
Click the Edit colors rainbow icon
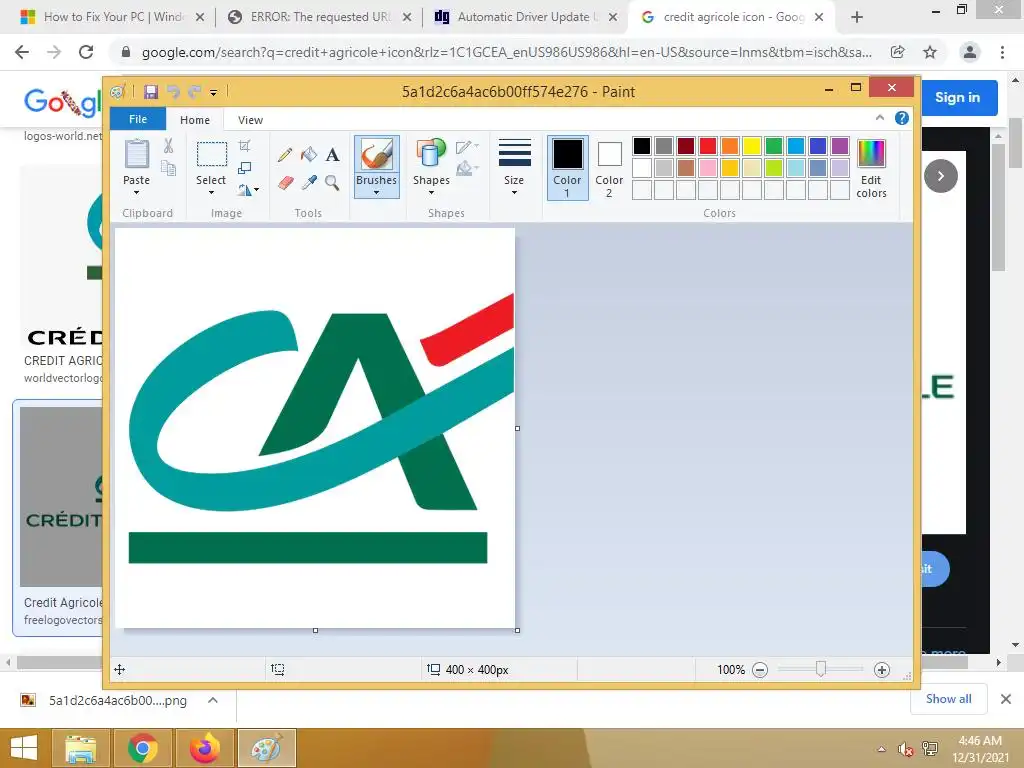point(871,153)
